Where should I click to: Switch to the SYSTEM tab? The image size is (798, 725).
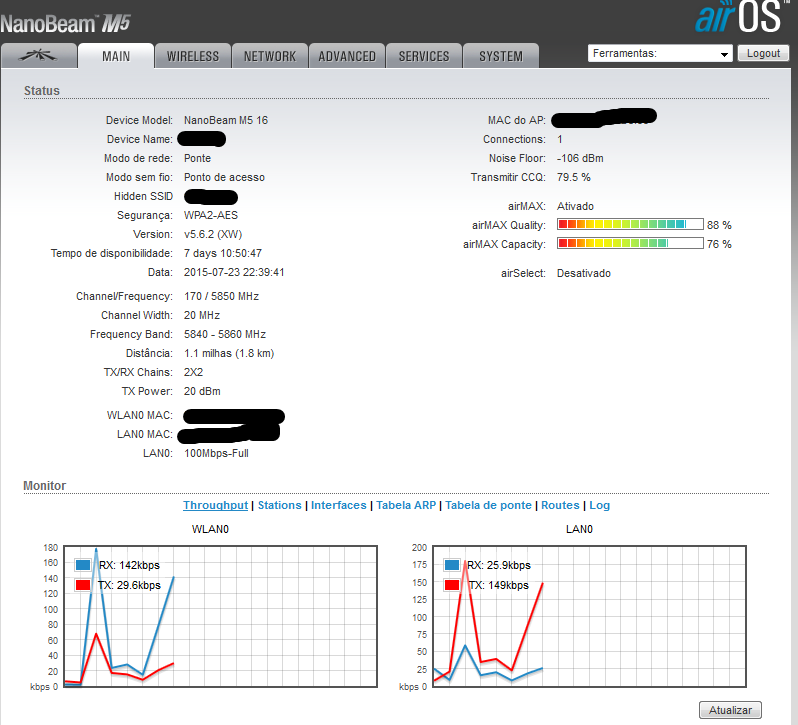[501, 56]
